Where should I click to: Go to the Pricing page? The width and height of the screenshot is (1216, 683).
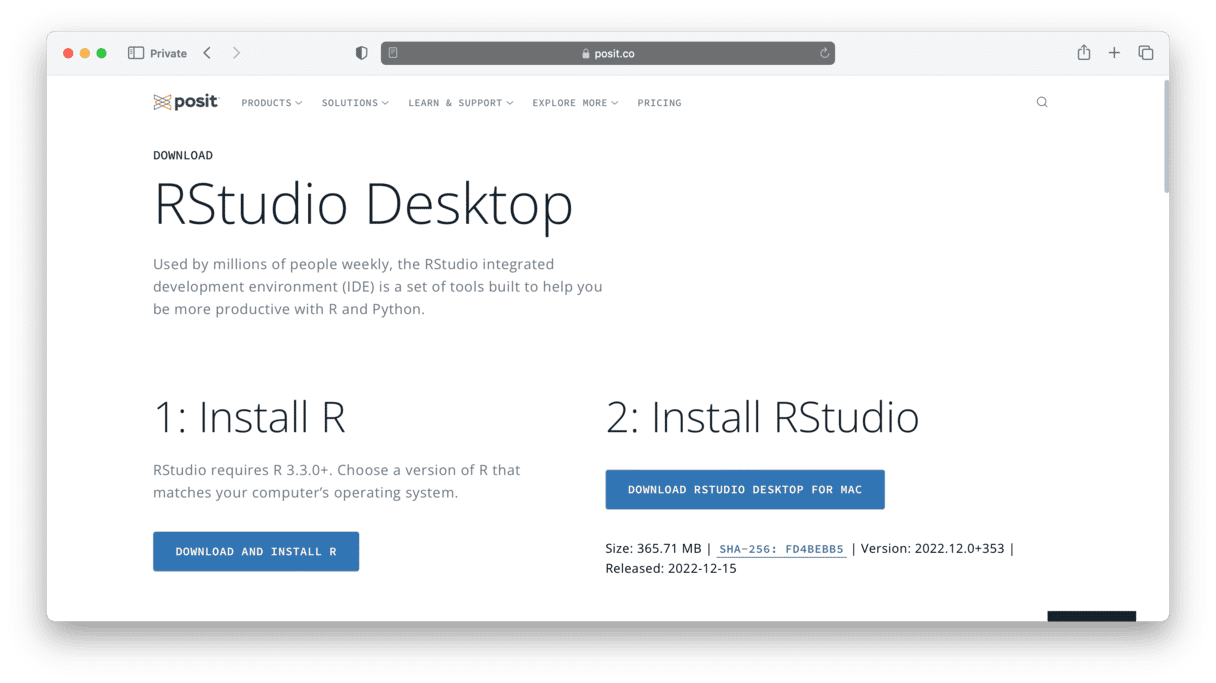coord(659,103)
